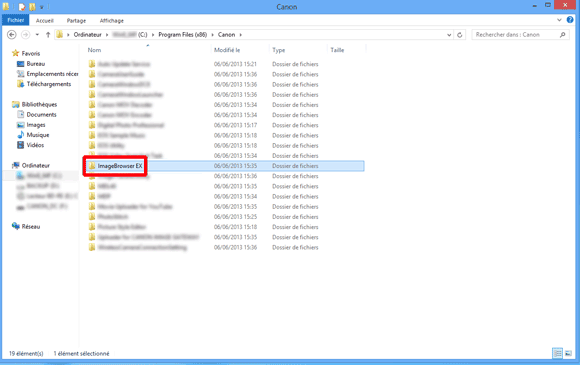Select Ordinateur in the navigation pane
The width and height of the screenshot is (580, 365).
36,165
